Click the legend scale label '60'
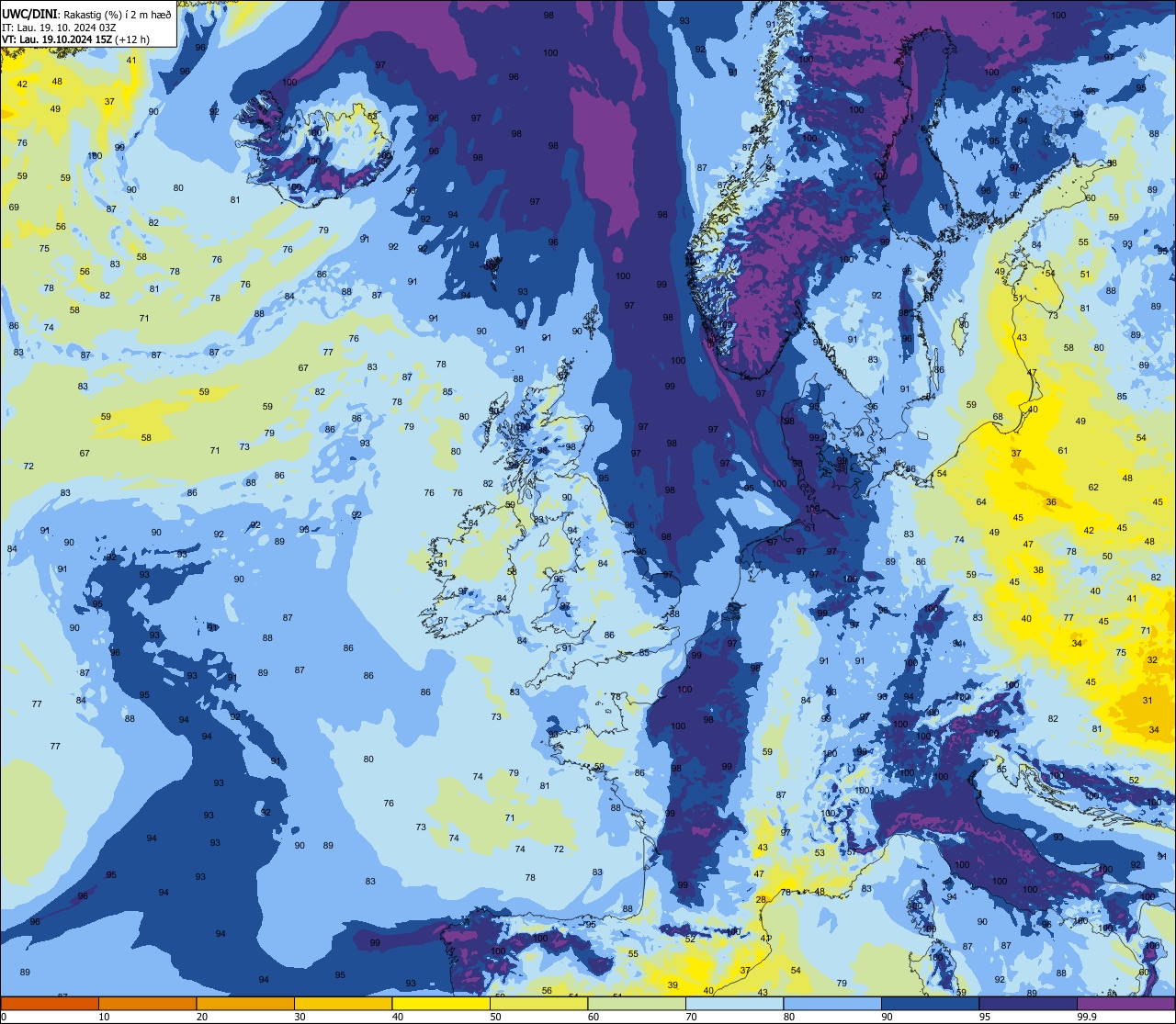 click(x=594, y=1017)
